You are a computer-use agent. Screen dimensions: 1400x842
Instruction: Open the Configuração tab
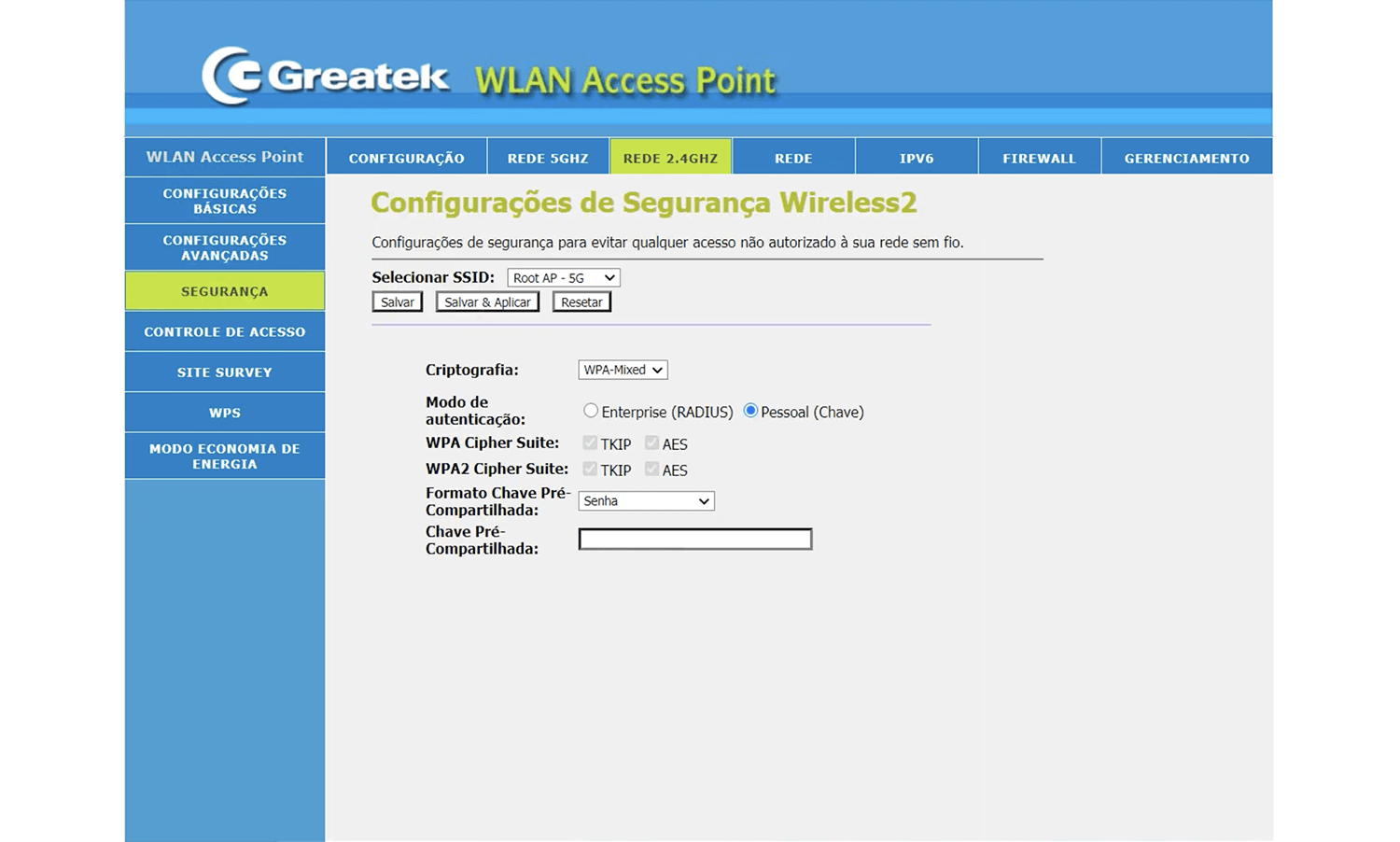[x=406, y=158]
